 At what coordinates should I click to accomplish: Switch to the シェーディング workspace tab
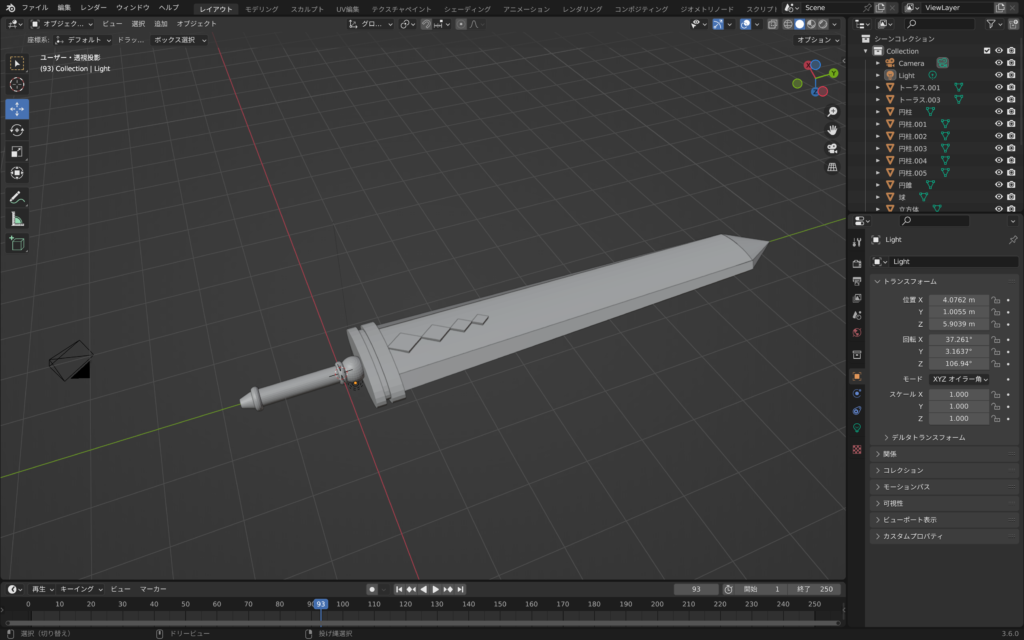pos(468,9)
